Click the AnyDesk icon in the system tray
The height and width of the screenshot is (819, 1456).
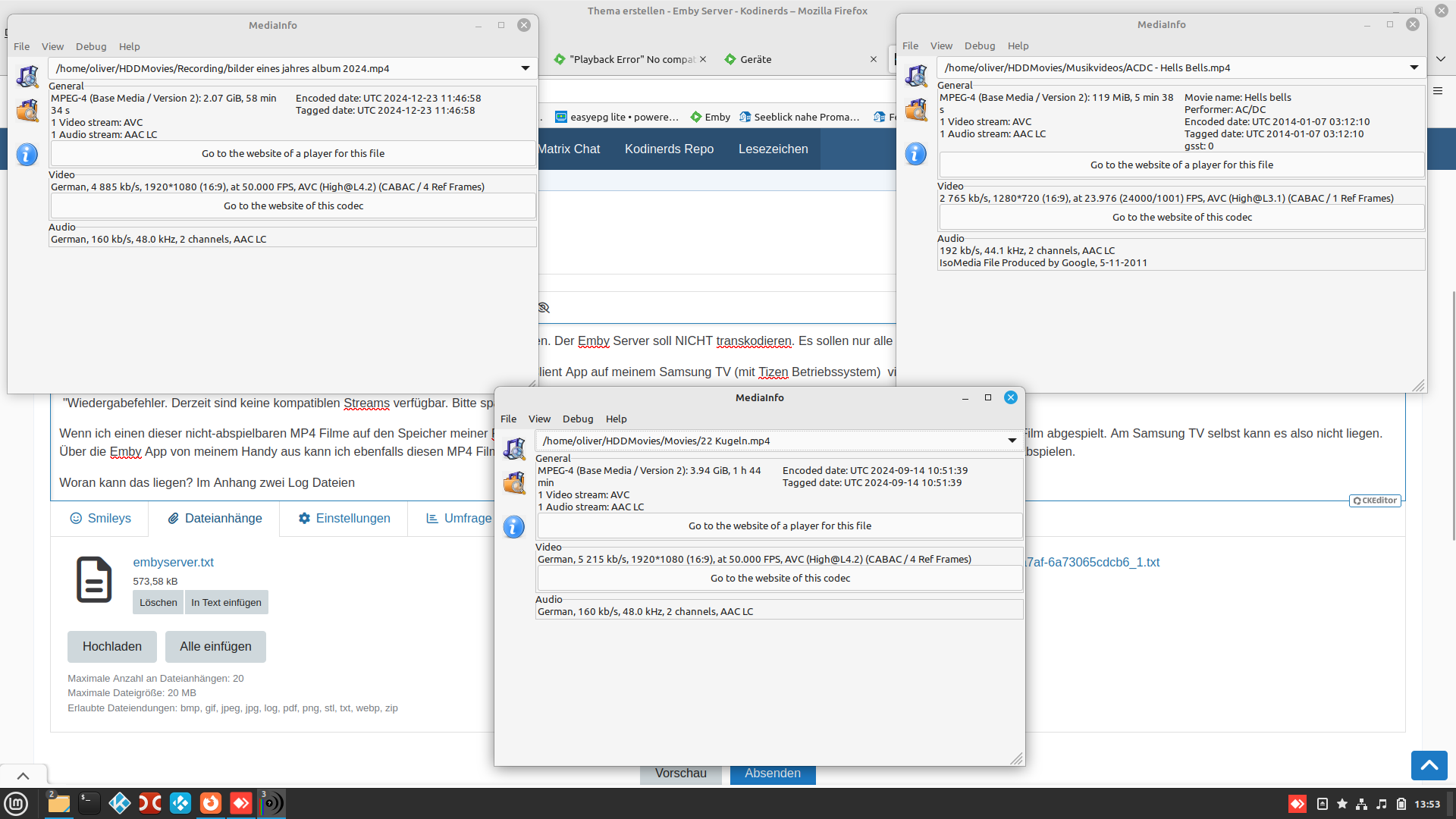pyautogui.click(x=1298, y=804)
